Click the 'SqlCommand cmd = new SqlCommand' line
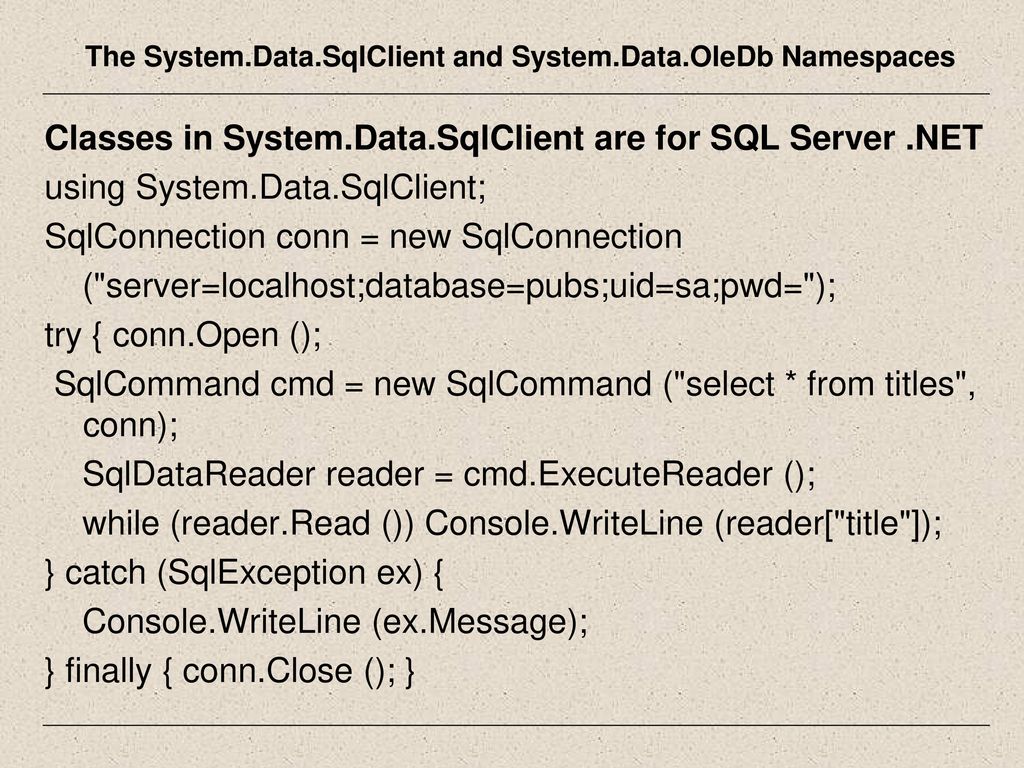The image size is (1024, 768). click(515, 384)
